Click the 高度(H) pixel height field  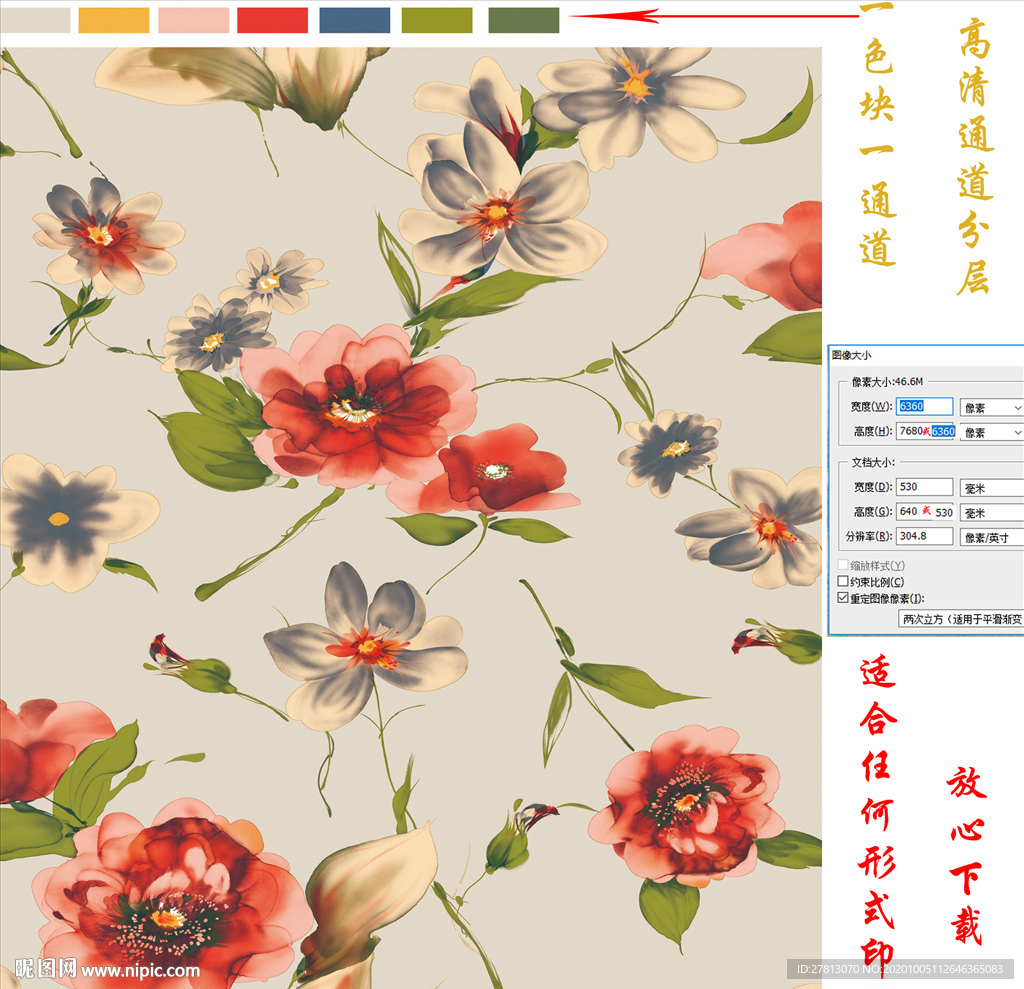point(926,431)
